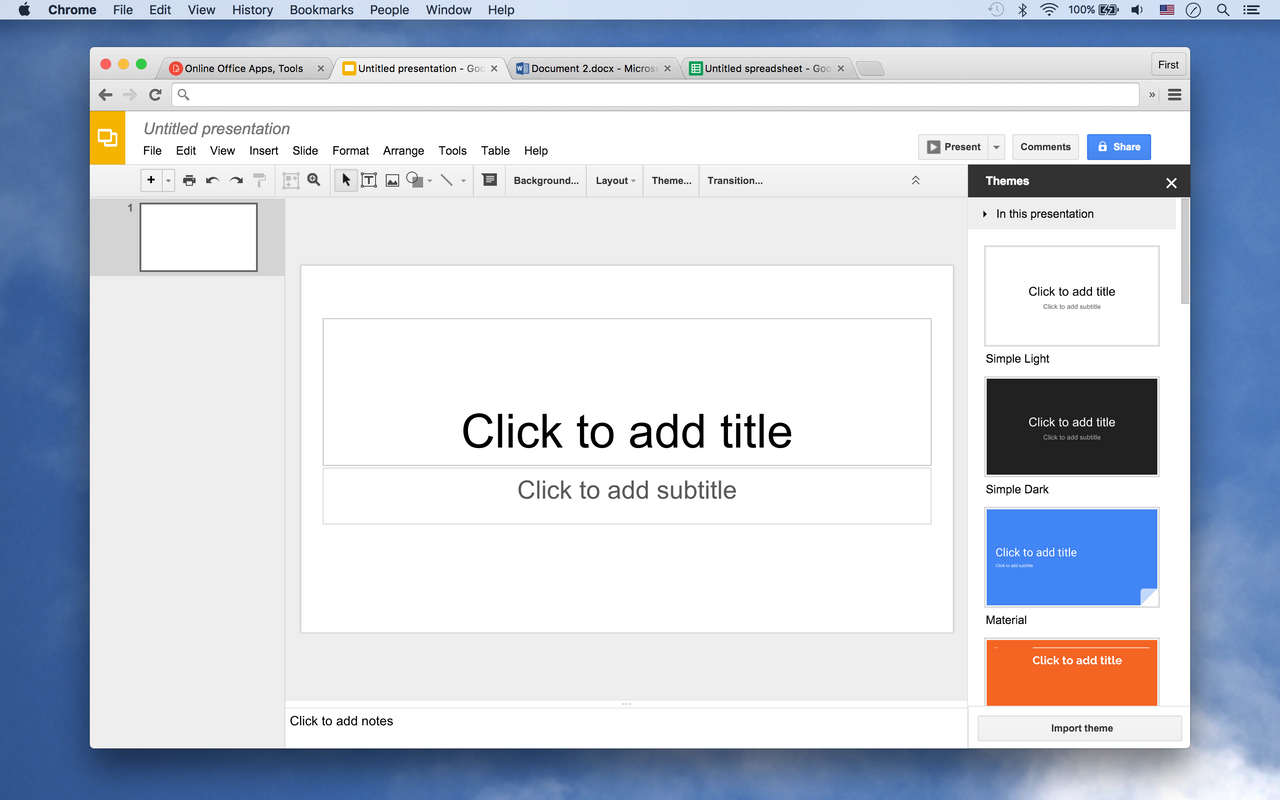Open the Print icon

point(189,180)
